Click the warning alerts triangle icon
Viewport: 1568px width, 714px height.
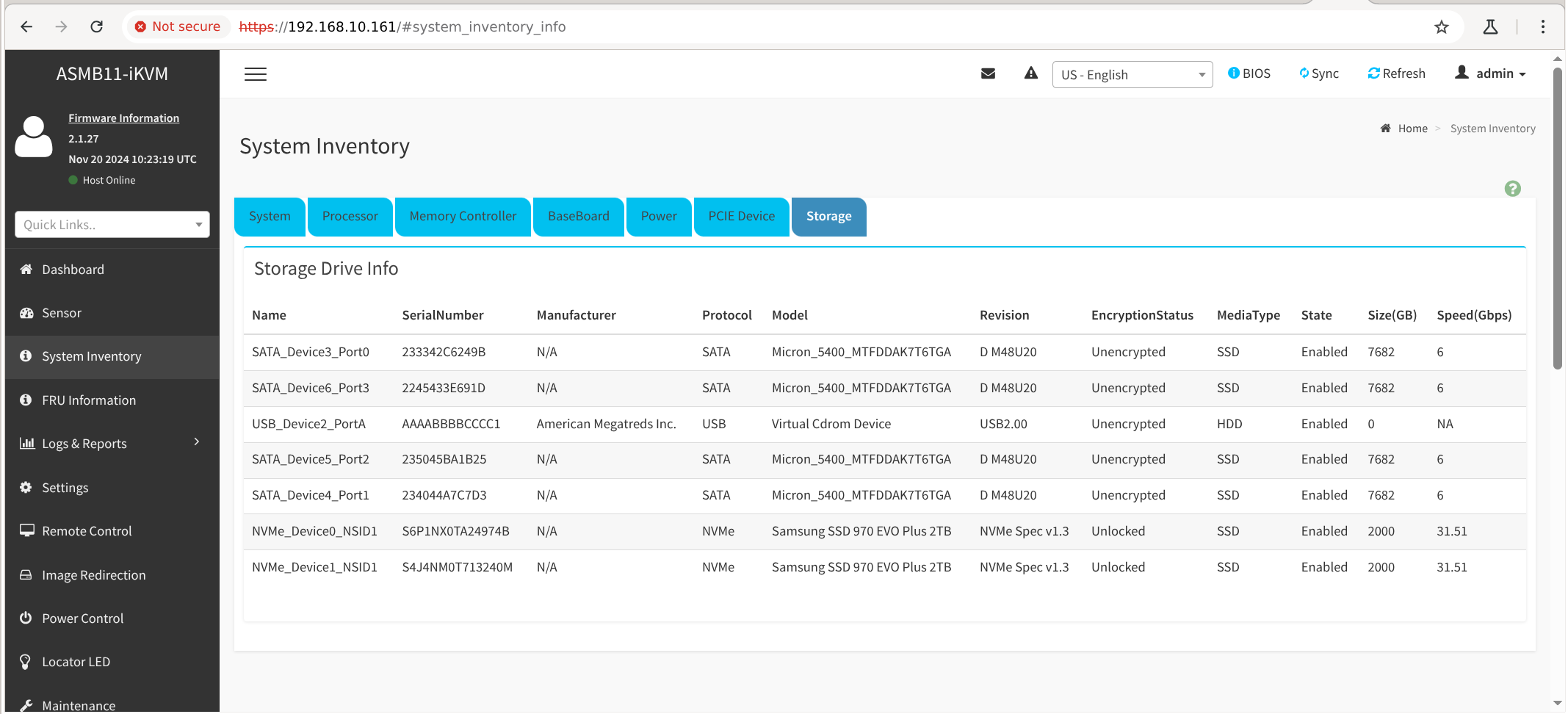(x=1031, y=73)
